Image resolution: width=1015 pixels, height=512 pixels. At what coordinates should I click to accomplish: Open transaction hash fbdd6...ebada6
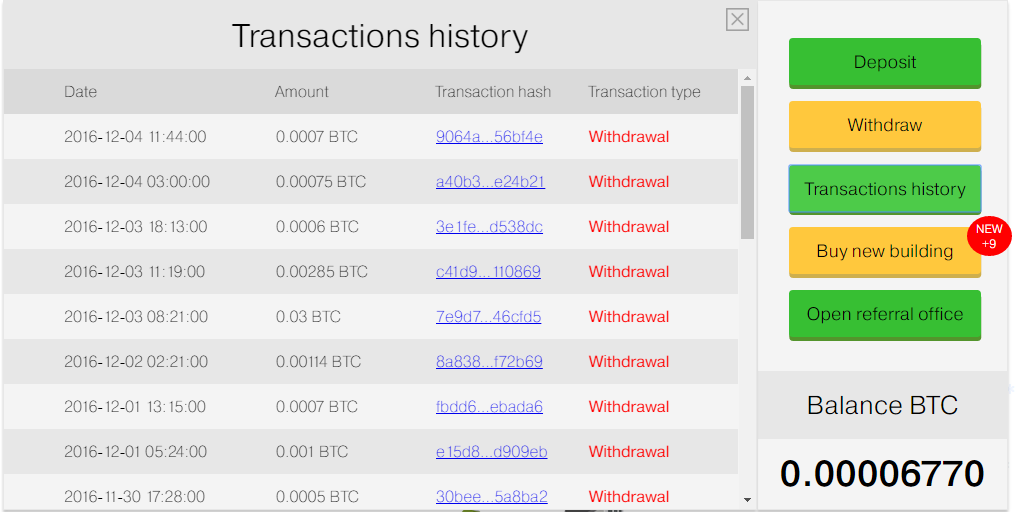tap(489, 406)
